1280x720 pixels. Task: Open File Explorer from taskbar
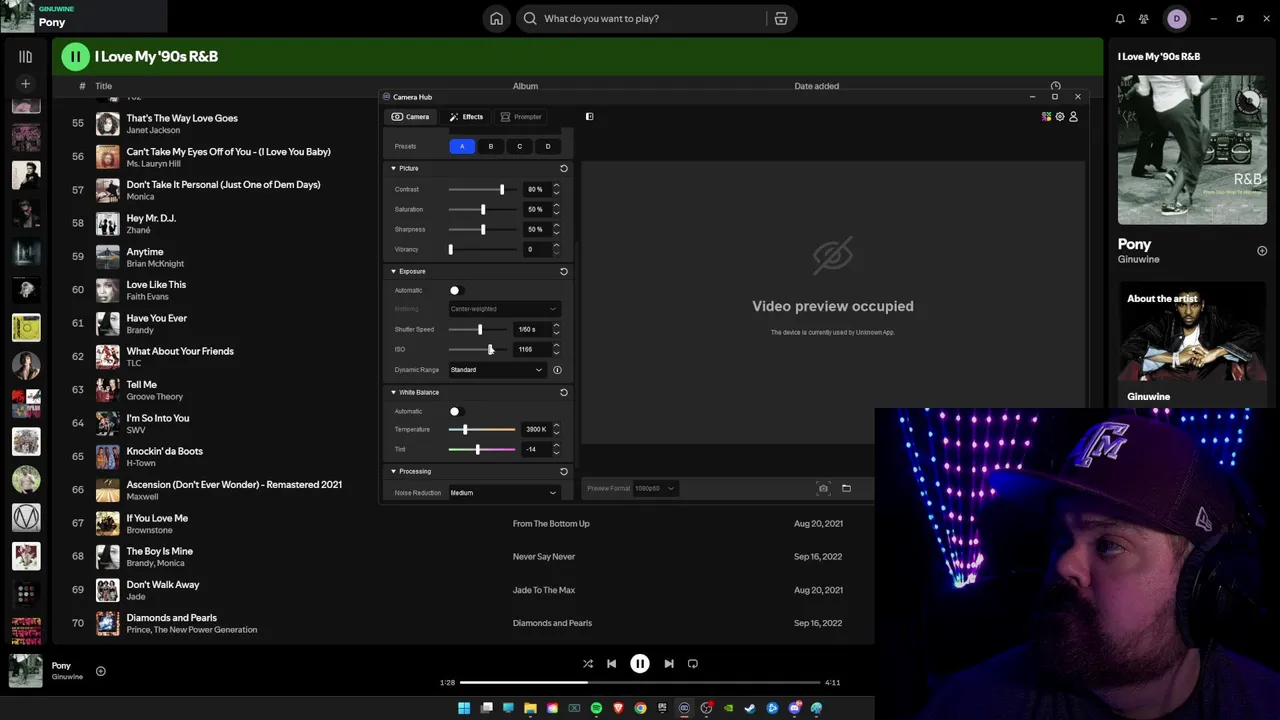point(530,708)
